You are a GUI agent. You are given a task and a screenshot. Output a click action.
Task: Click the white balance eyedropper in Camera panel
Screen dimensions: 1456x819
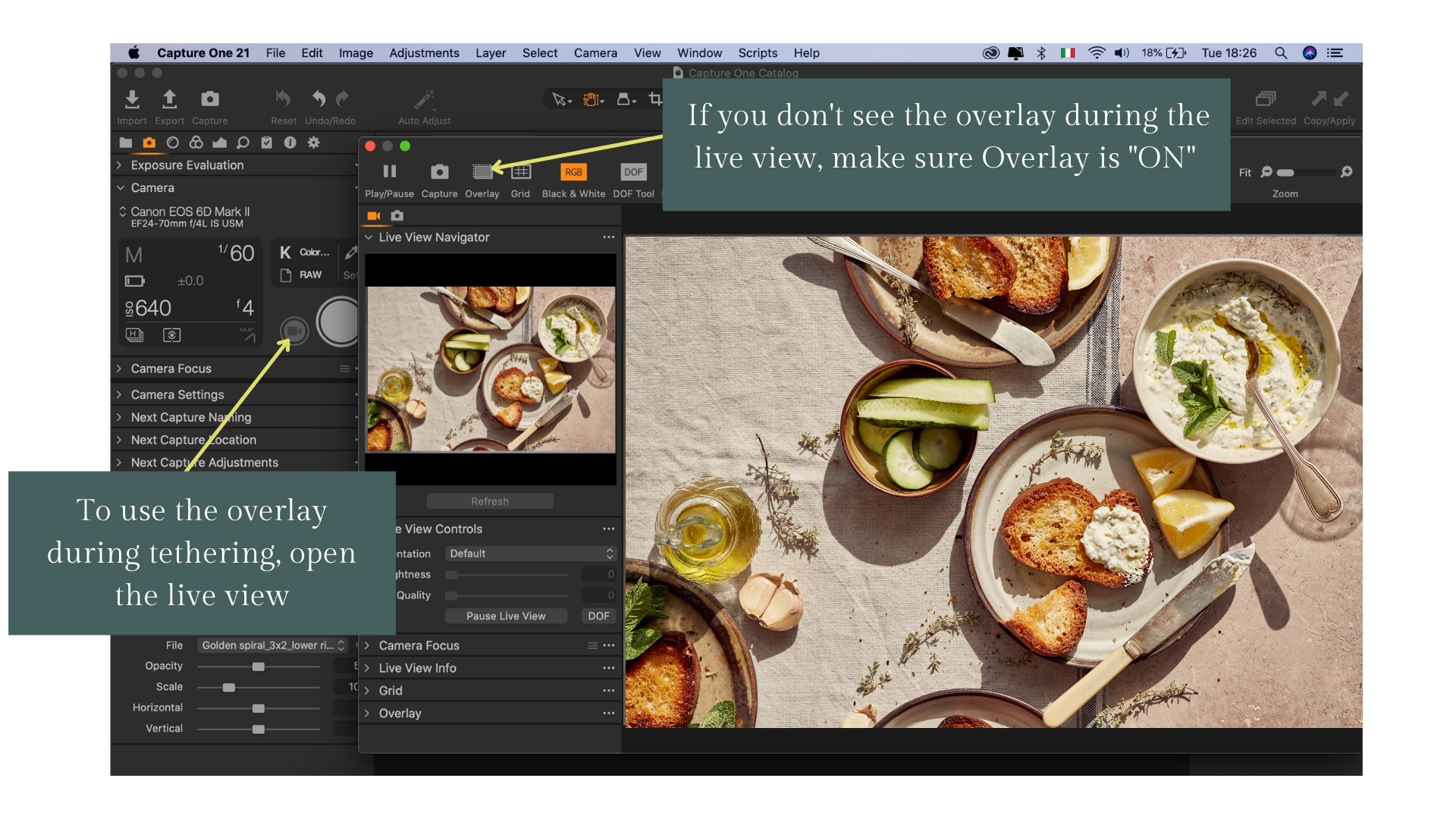point(350,253)
